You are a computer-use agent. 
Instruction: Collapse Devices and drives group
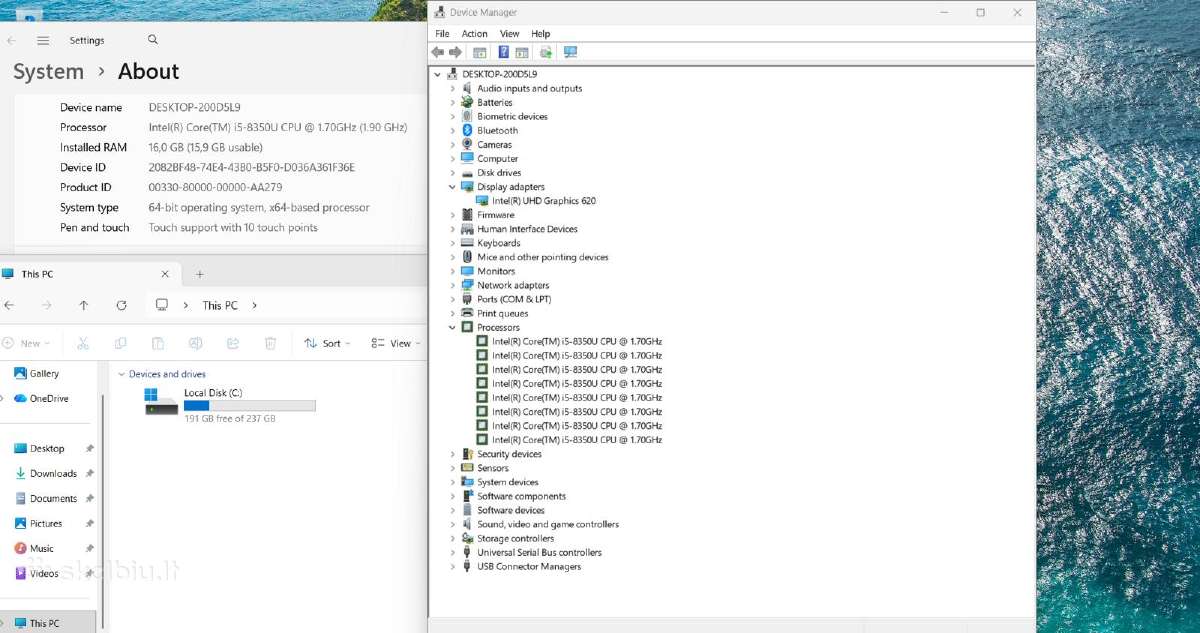coord(121,374)
